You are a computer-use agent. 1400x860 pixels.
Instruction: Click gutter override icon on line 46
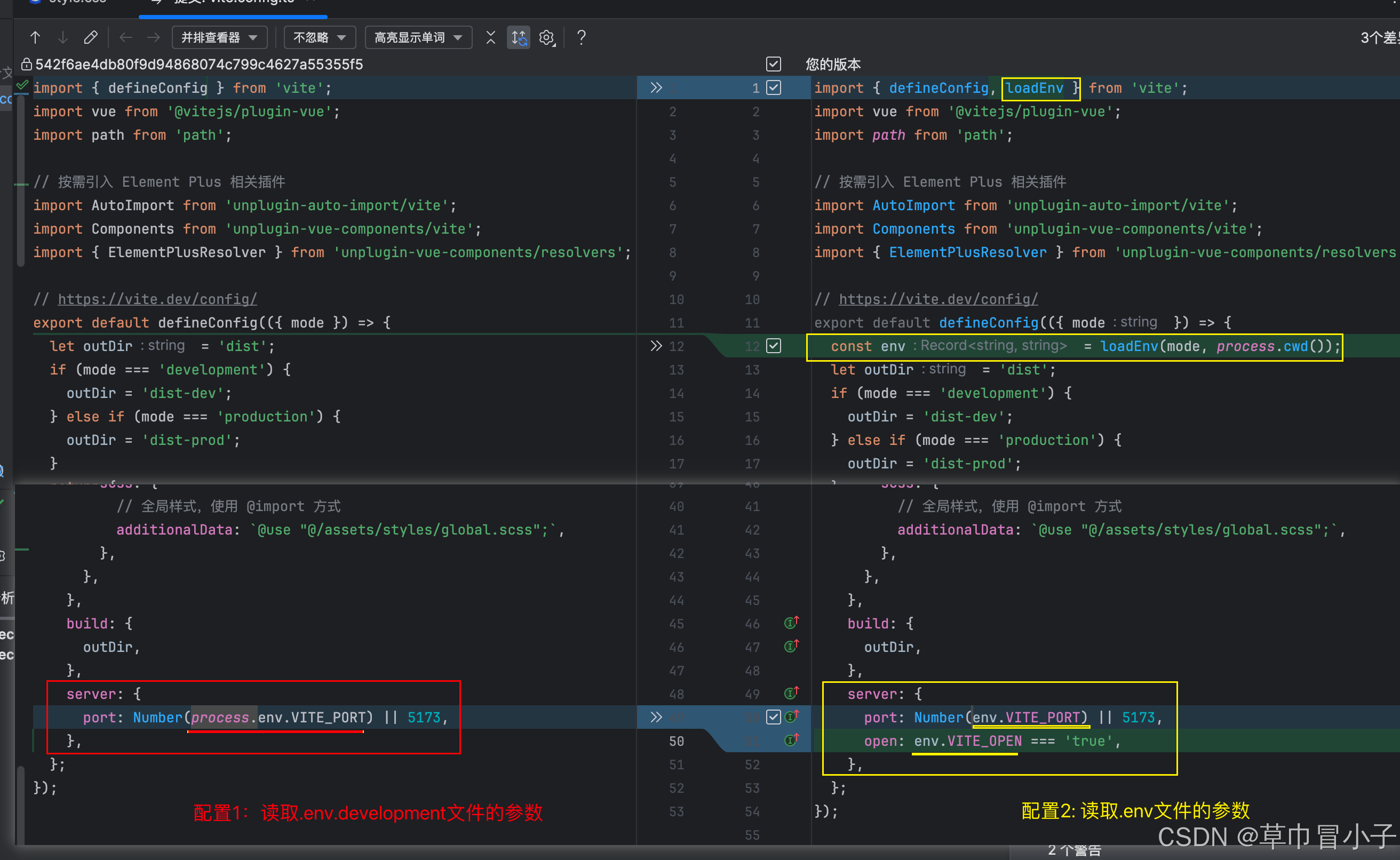(x=792, y=622)
